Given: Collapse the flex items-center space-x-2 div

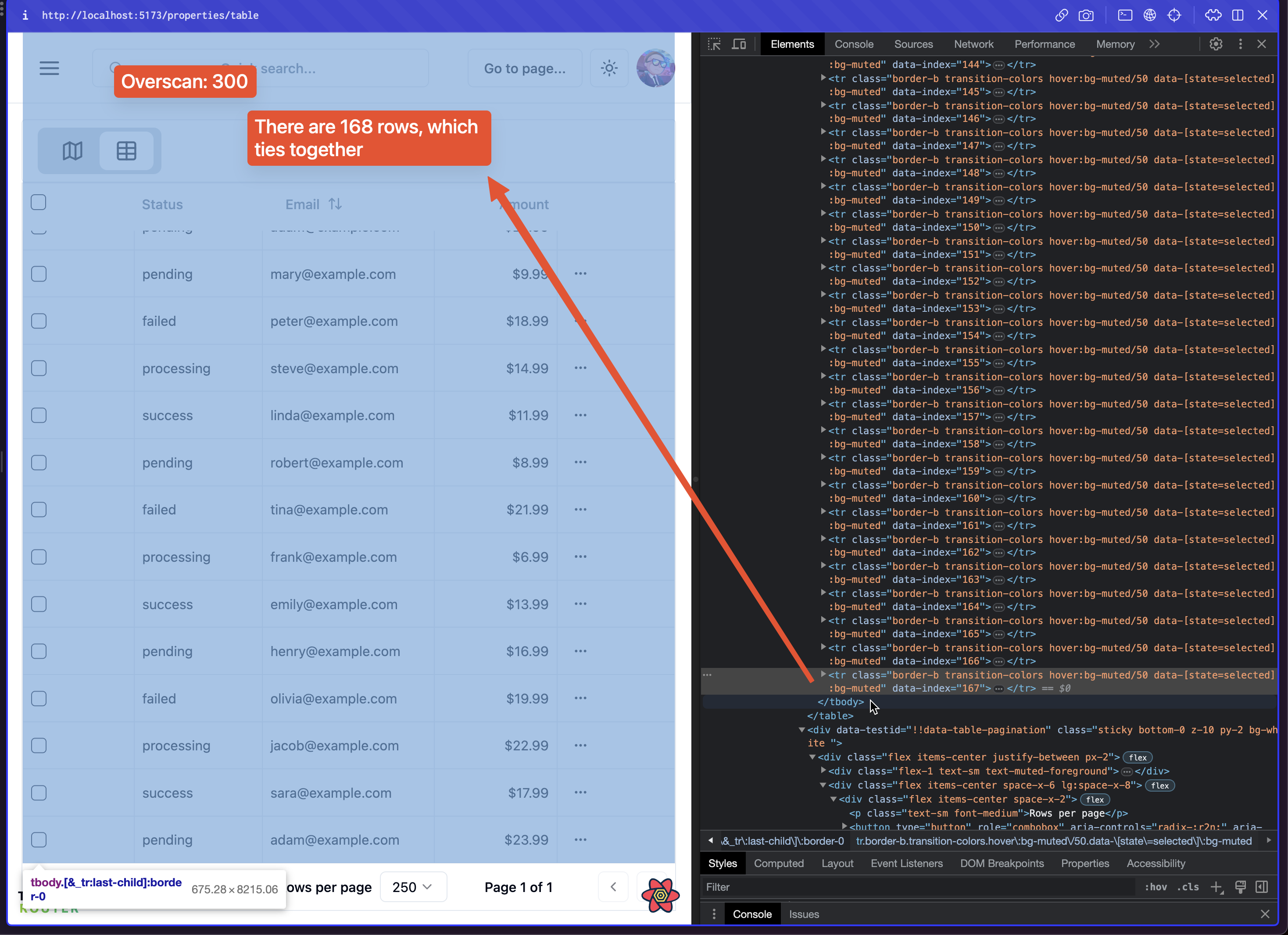Looking at the screenshot, I should coord(833,799).
